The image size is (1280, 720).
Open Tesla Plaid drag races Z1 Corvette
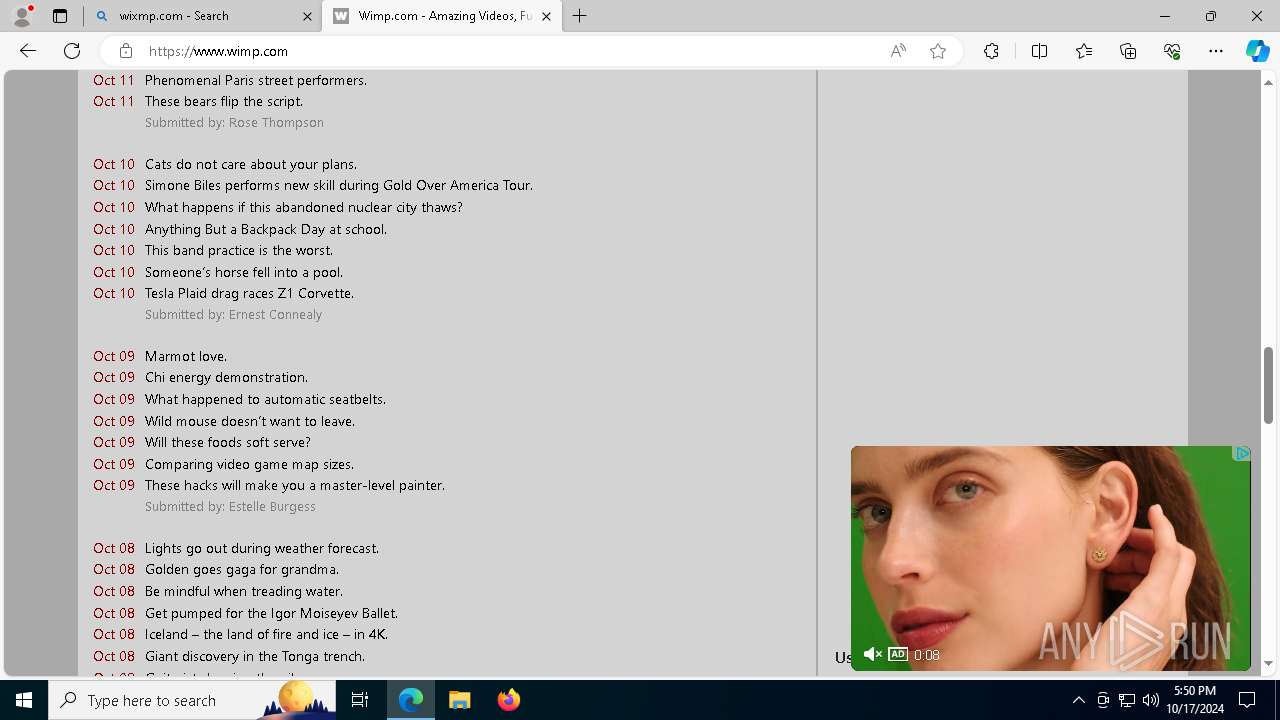(x=250, y=293)
